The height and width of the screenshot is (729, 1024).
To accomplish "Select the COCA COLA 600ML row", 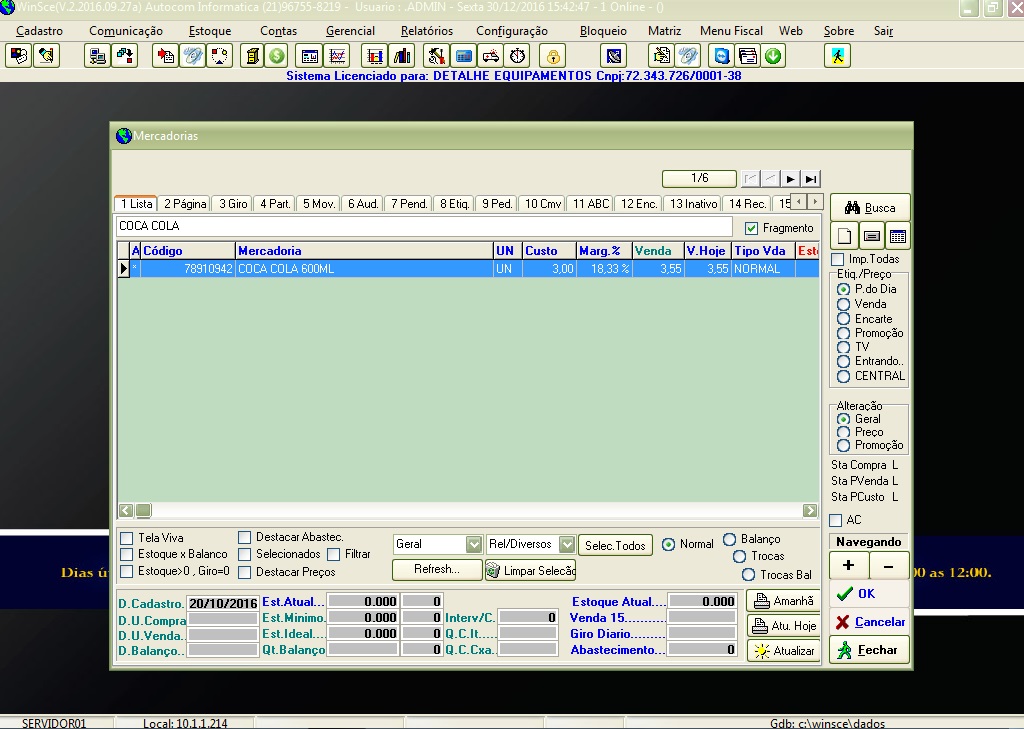I will [x=468, y=268].
